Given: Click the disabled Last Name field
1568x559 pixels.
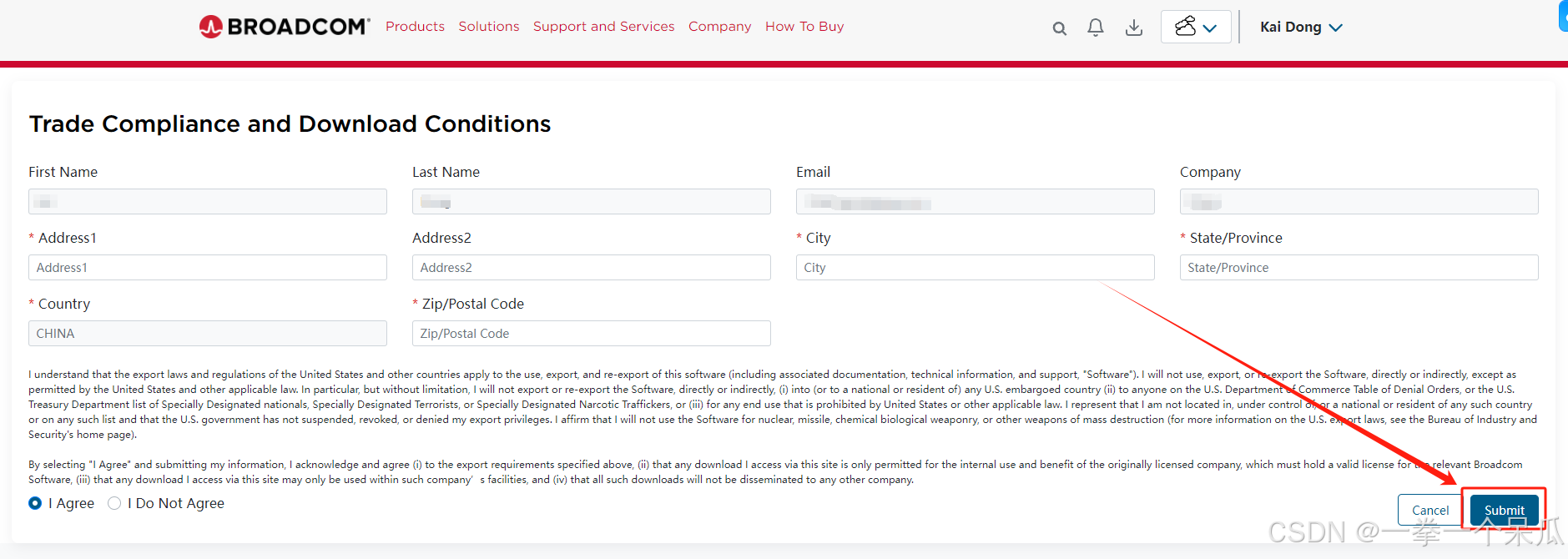Looking at the screenshot, I should coord(592,202).
